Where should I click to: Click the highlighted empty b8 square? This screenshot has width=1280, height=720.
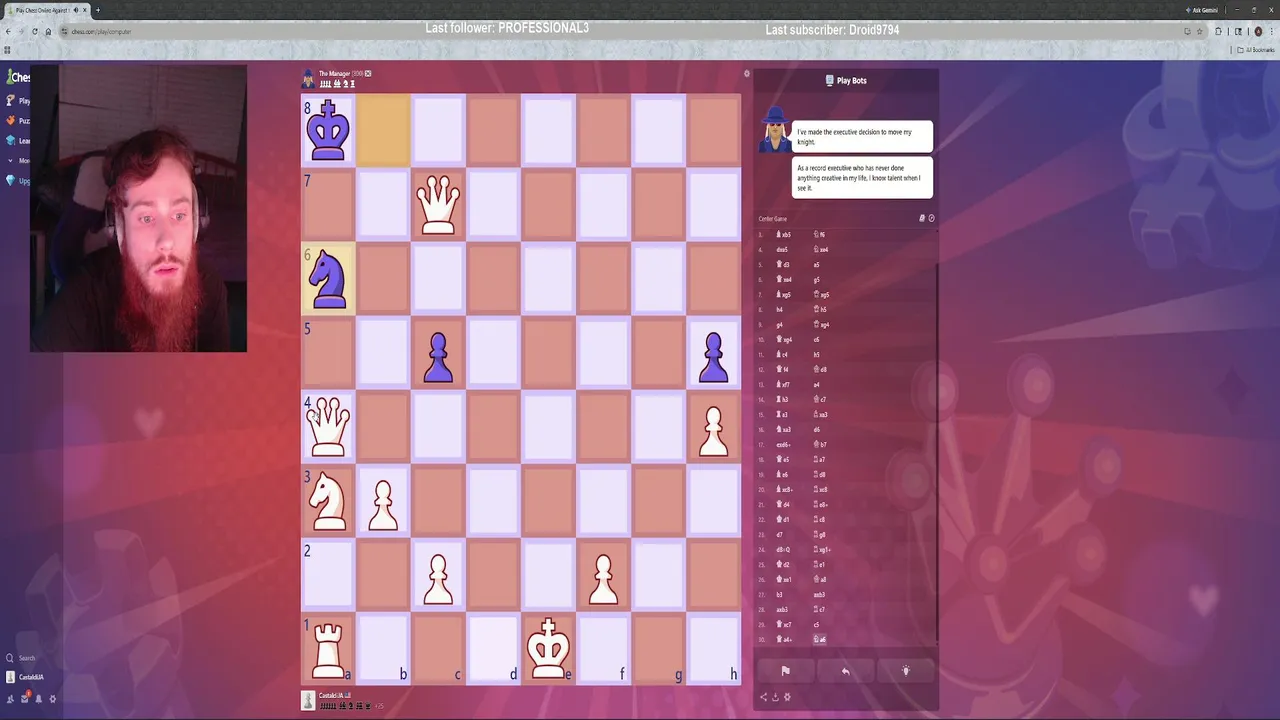383,131
